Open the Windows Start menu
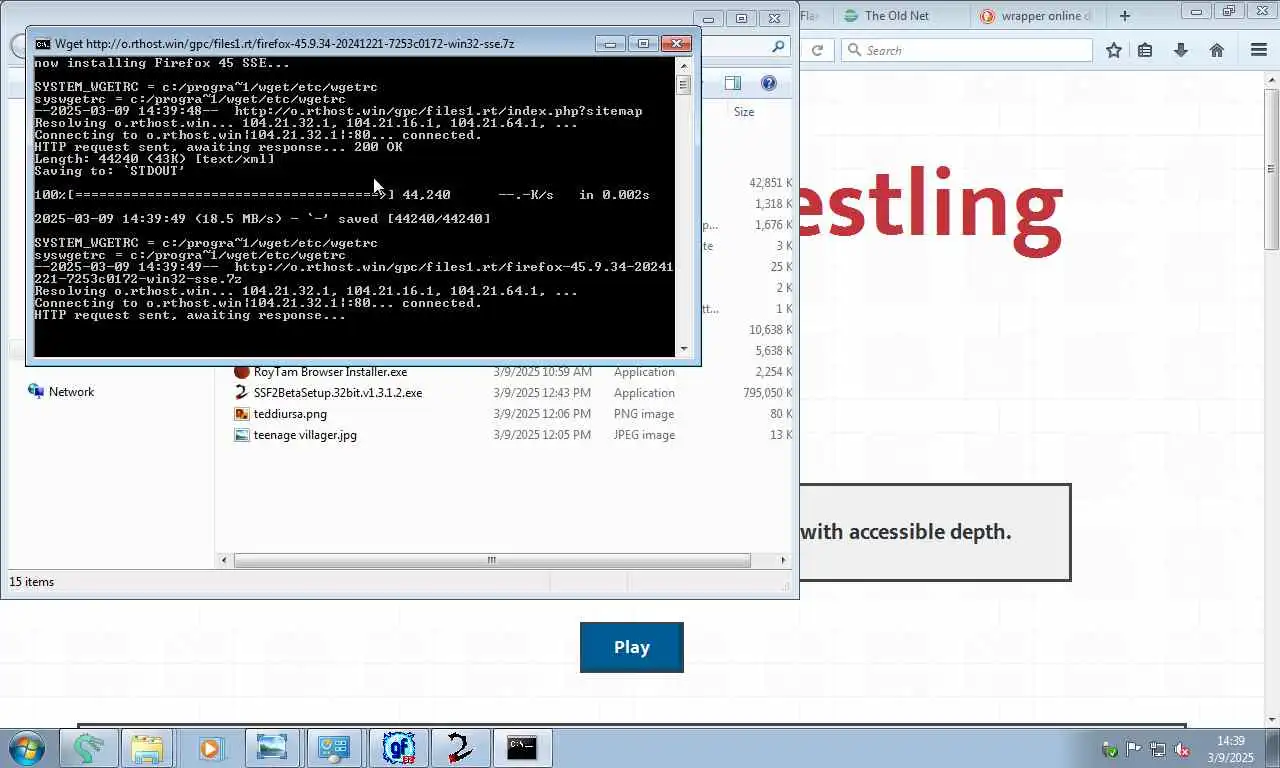 [x=26, y=748]
